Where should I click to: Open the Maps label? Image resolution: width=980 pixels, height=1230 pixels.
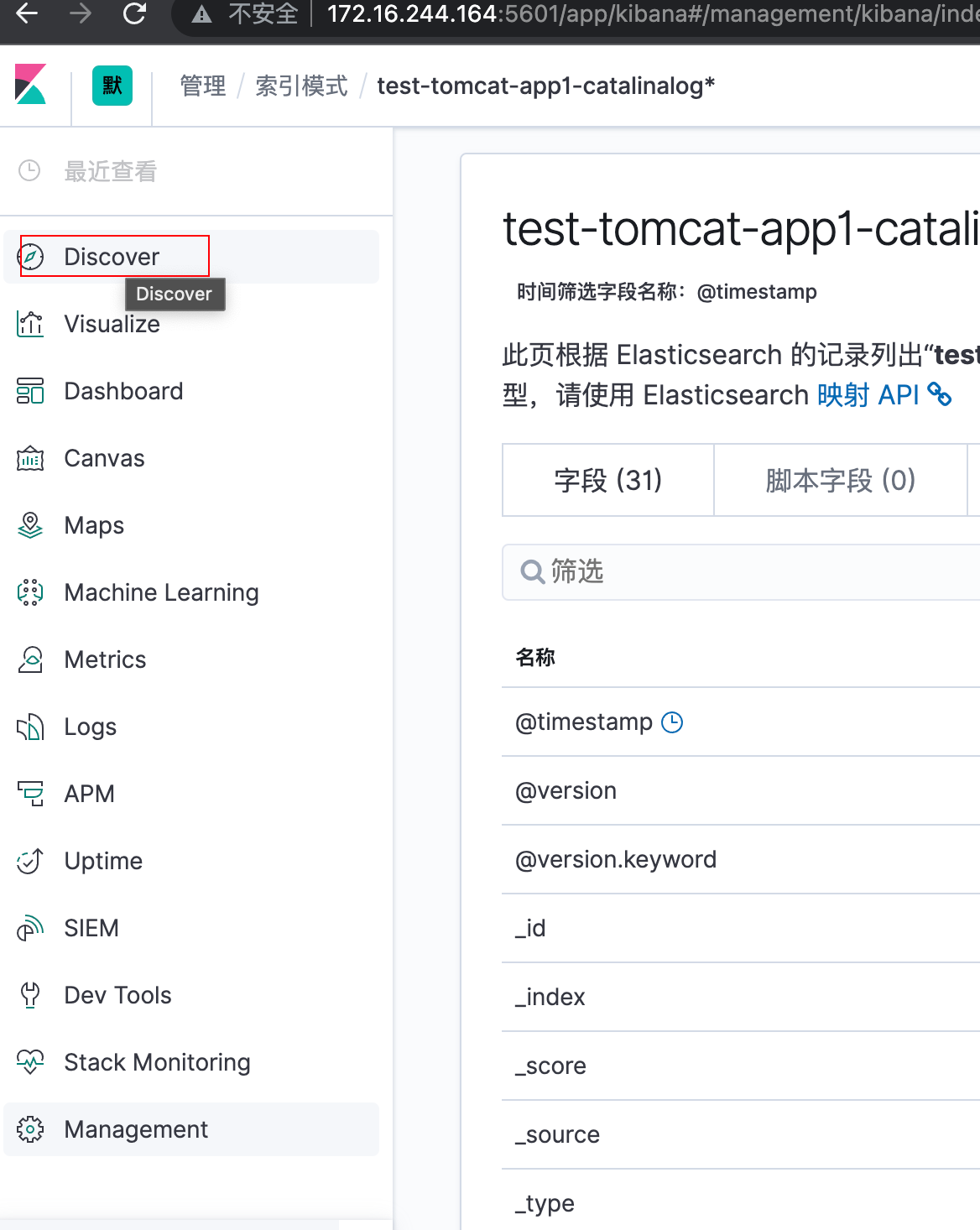(95, 525)
